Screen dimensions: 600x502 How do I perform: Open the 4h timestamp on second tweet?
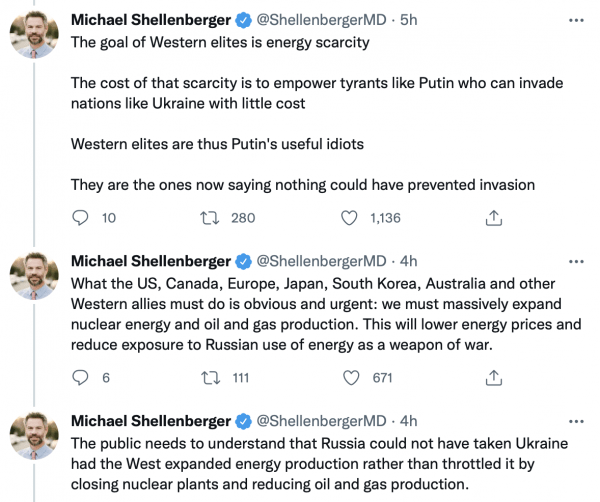click(x=408, y=261)
